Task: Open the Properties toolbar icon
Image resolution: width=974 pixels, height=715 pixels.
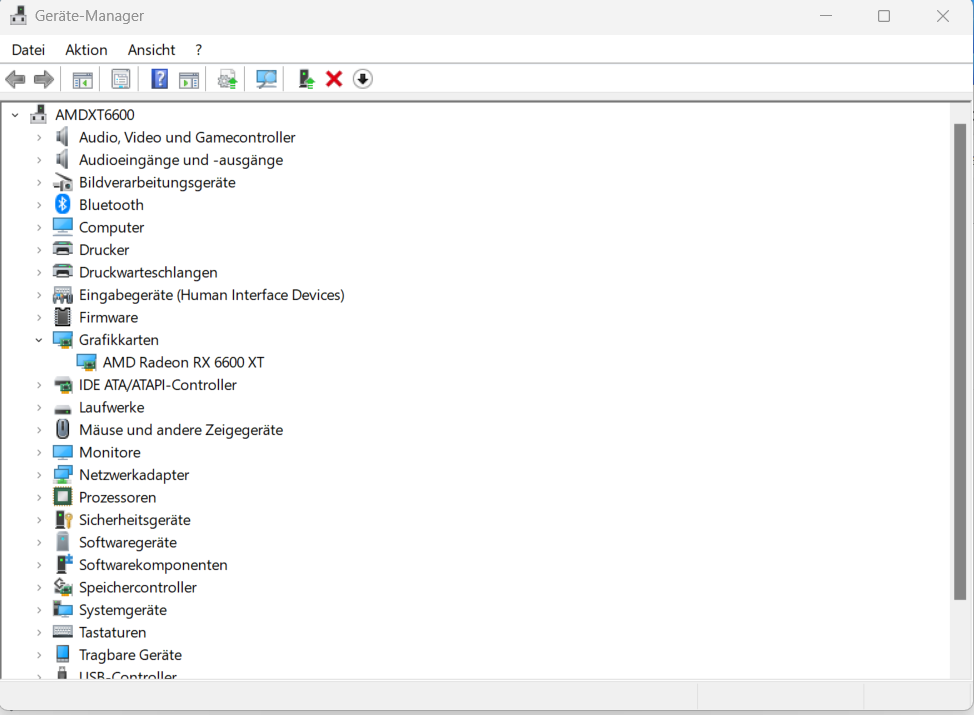Action: click(121, 80)
